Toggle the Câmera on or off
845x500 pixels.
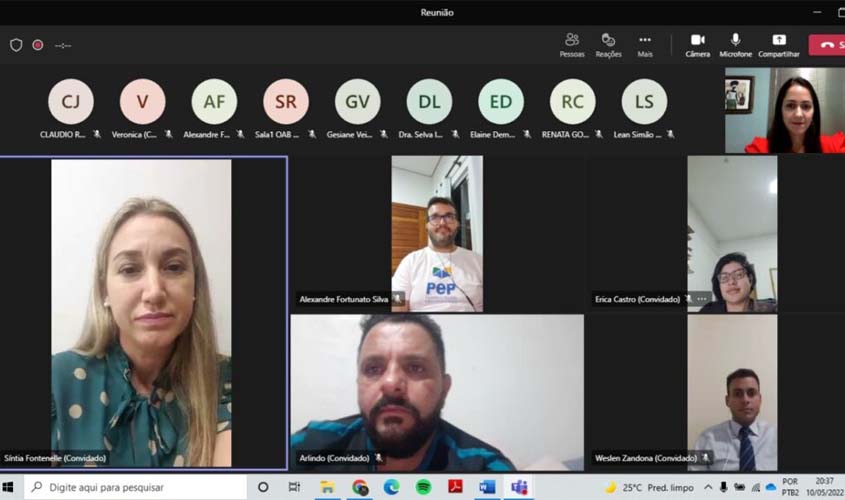[x=698, y=44]
